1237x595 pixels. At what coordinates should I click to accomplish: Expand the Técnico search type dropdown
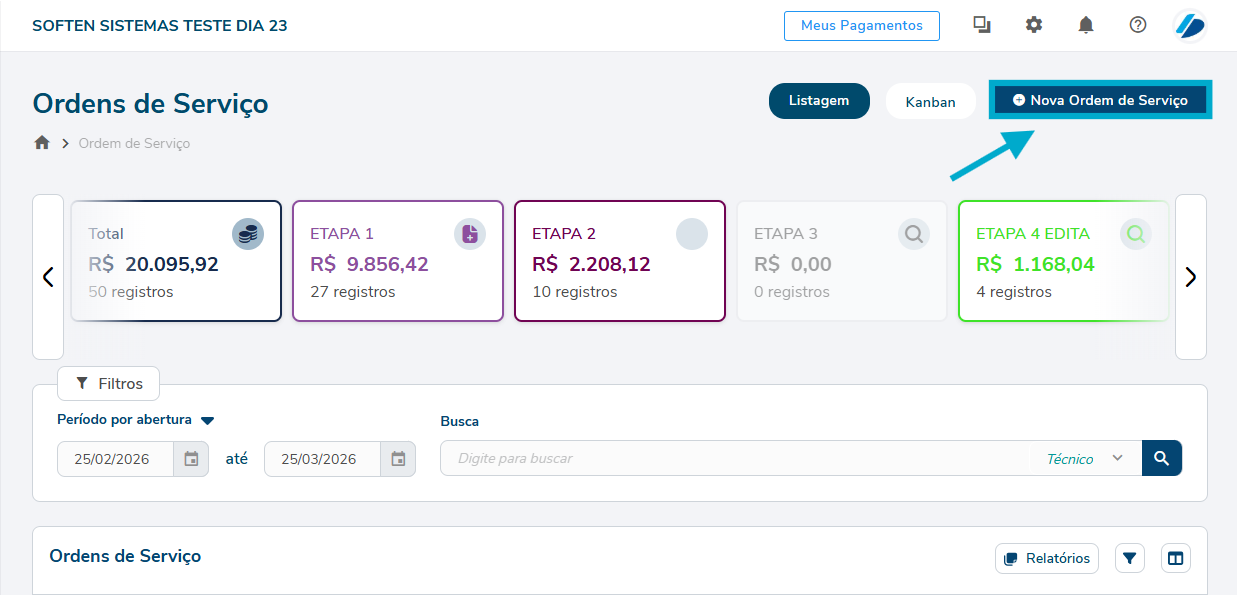pos(1085,458)
